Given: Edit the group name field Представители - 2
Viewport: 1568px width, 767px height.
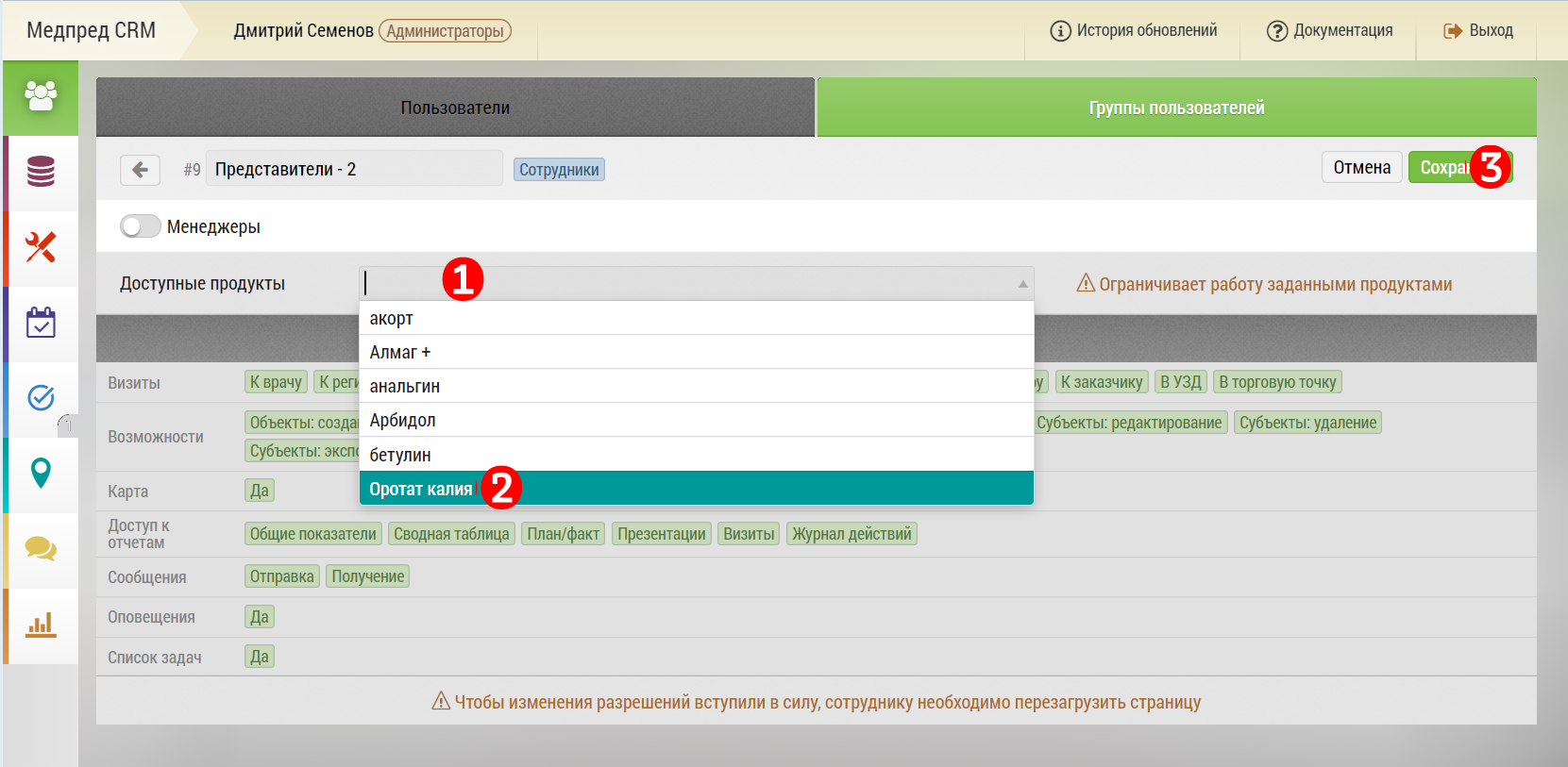Looking at the screenshot, I should point(354,169).
